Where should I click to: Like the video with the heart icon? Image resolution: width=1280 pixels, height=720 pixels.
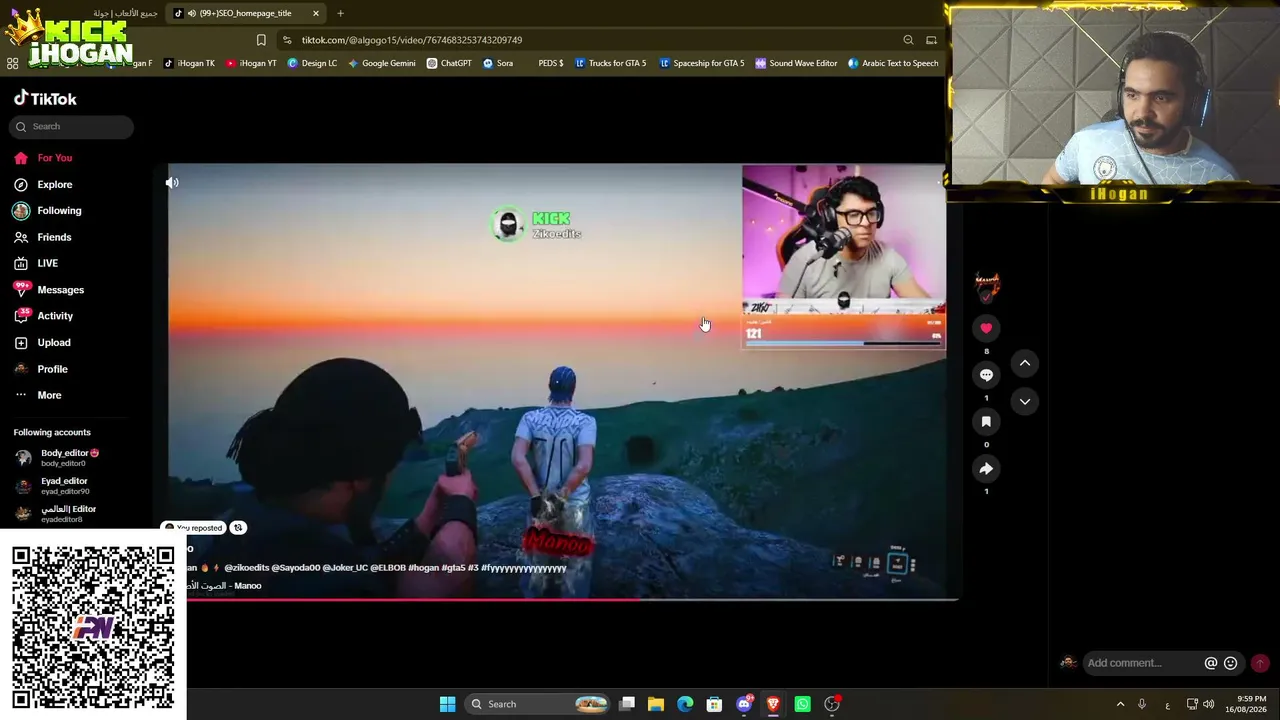(x=986, y=328)
